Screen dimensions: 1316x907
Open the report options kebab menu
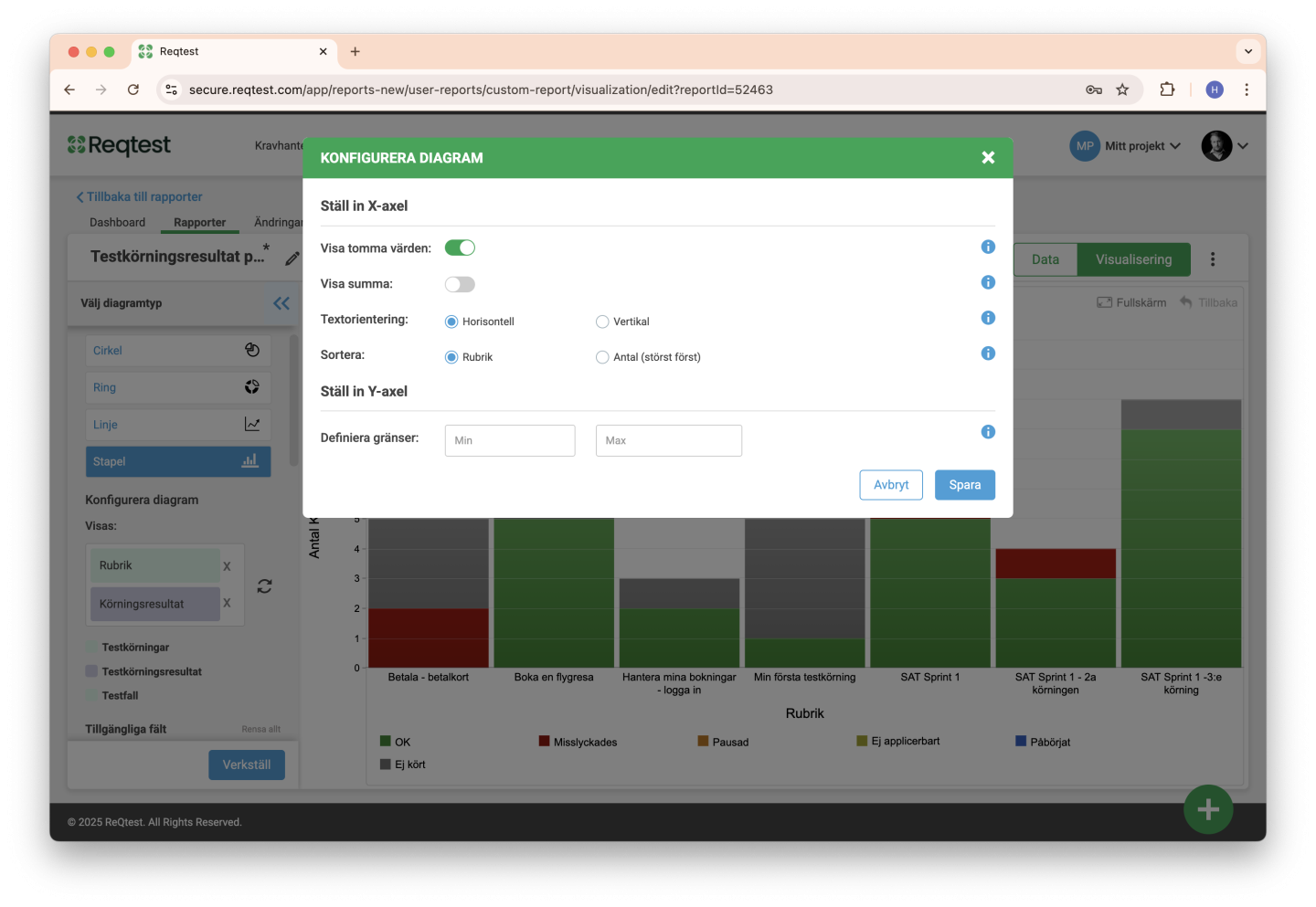coord(1213,259)
